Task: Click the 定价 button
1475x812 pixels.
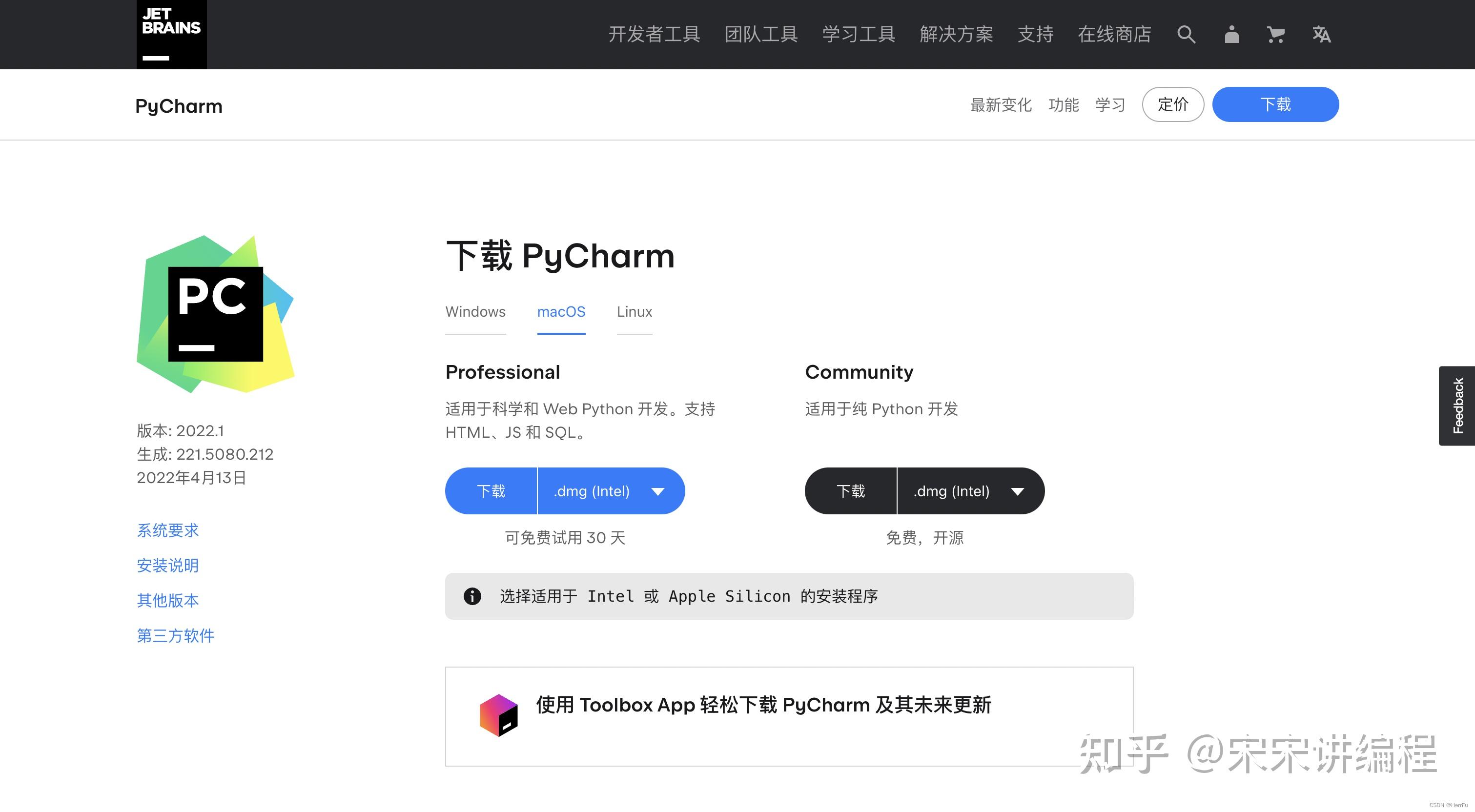Action: tap(1173, 104)
